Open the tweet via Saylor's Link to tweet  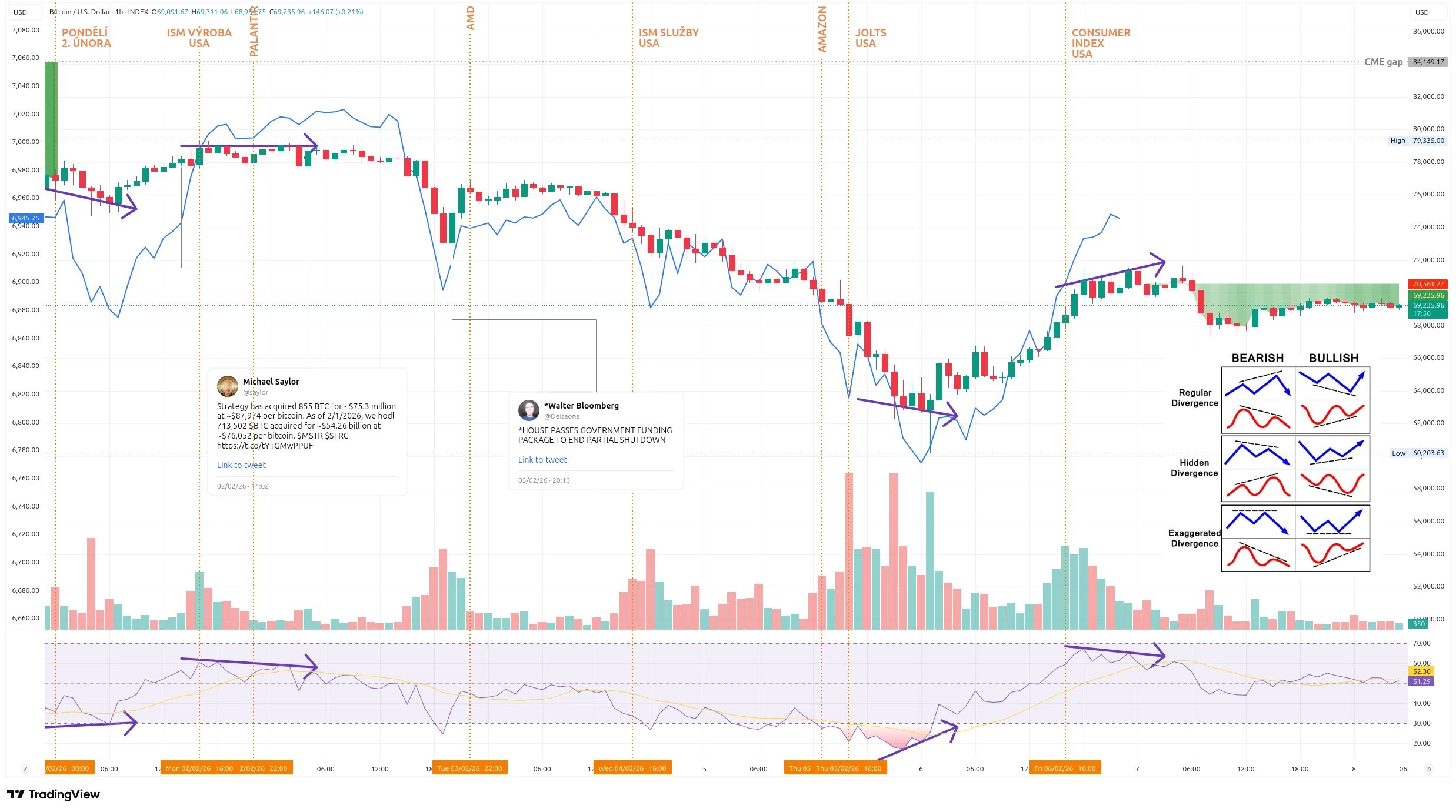click(x=241, y=465)
